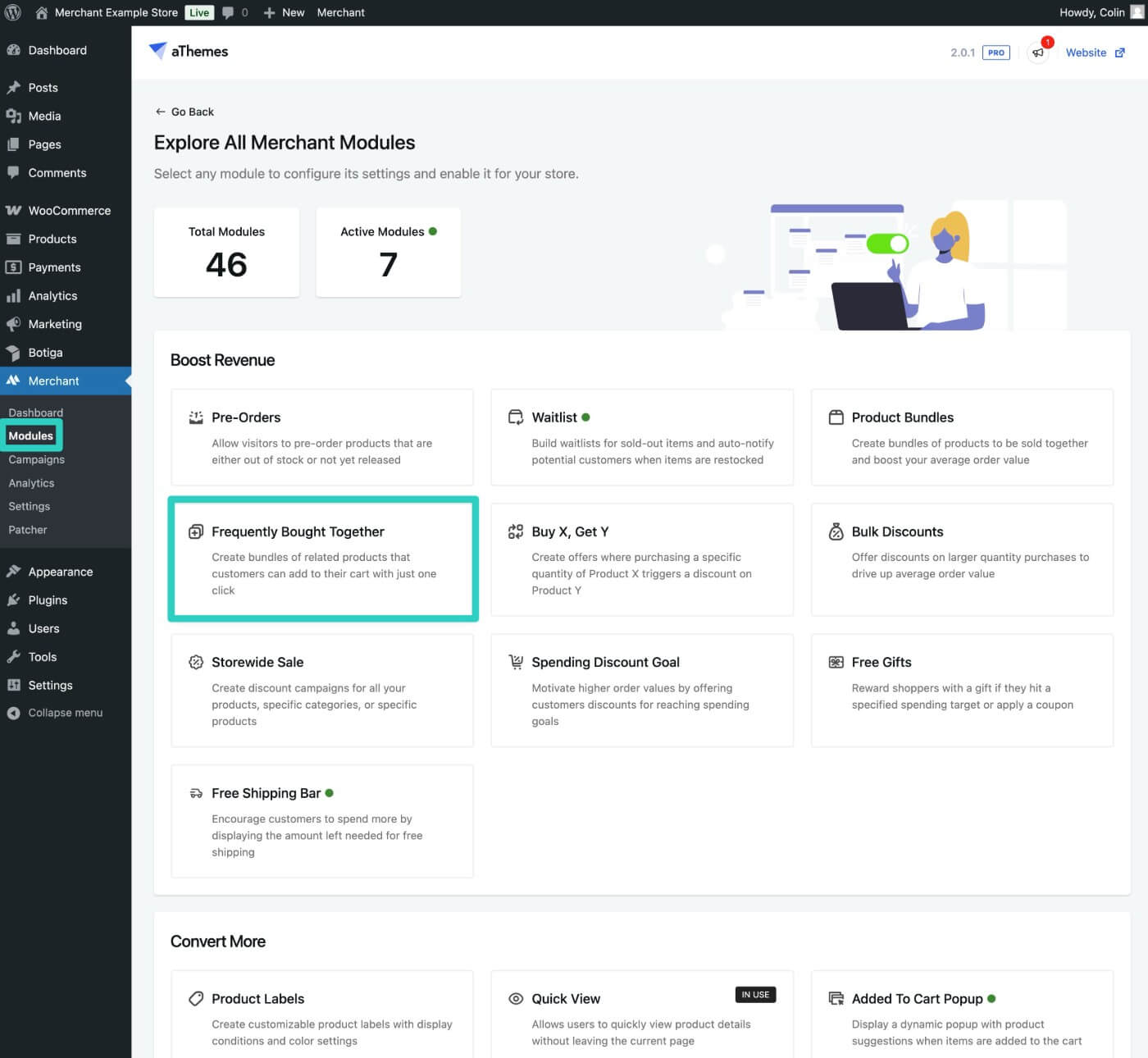The width and height of the screenshot is (1148, 1058).
Task: Click Go Back link
Action: (184, 112)
